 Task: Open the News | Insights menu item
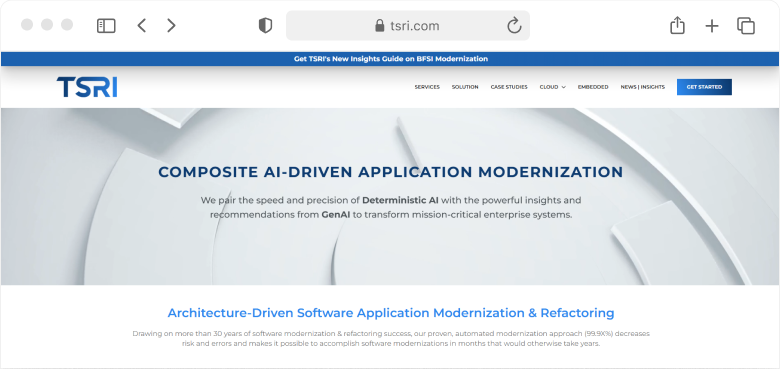[x=642, y=87]
